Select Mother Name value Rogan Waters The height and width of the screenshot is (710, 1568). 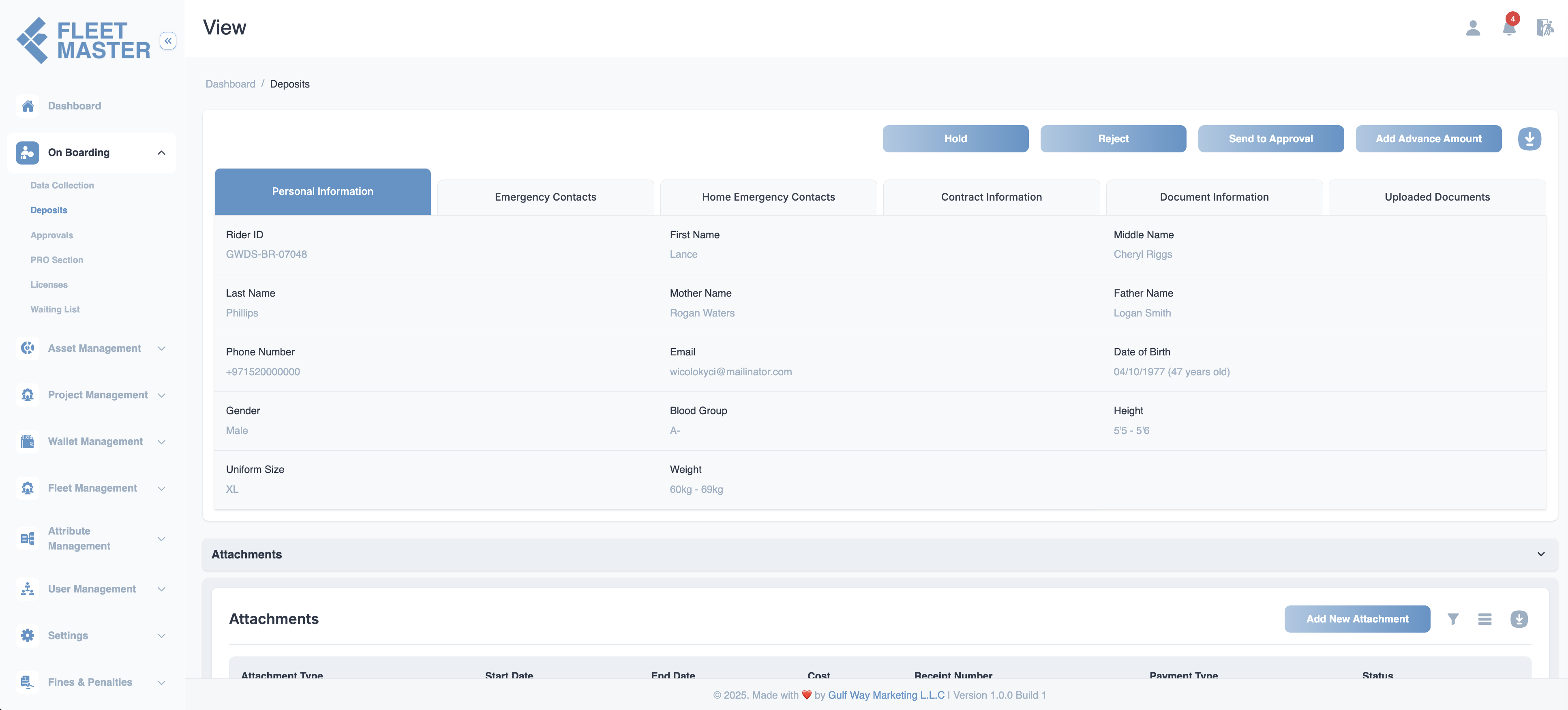point(702,313)
